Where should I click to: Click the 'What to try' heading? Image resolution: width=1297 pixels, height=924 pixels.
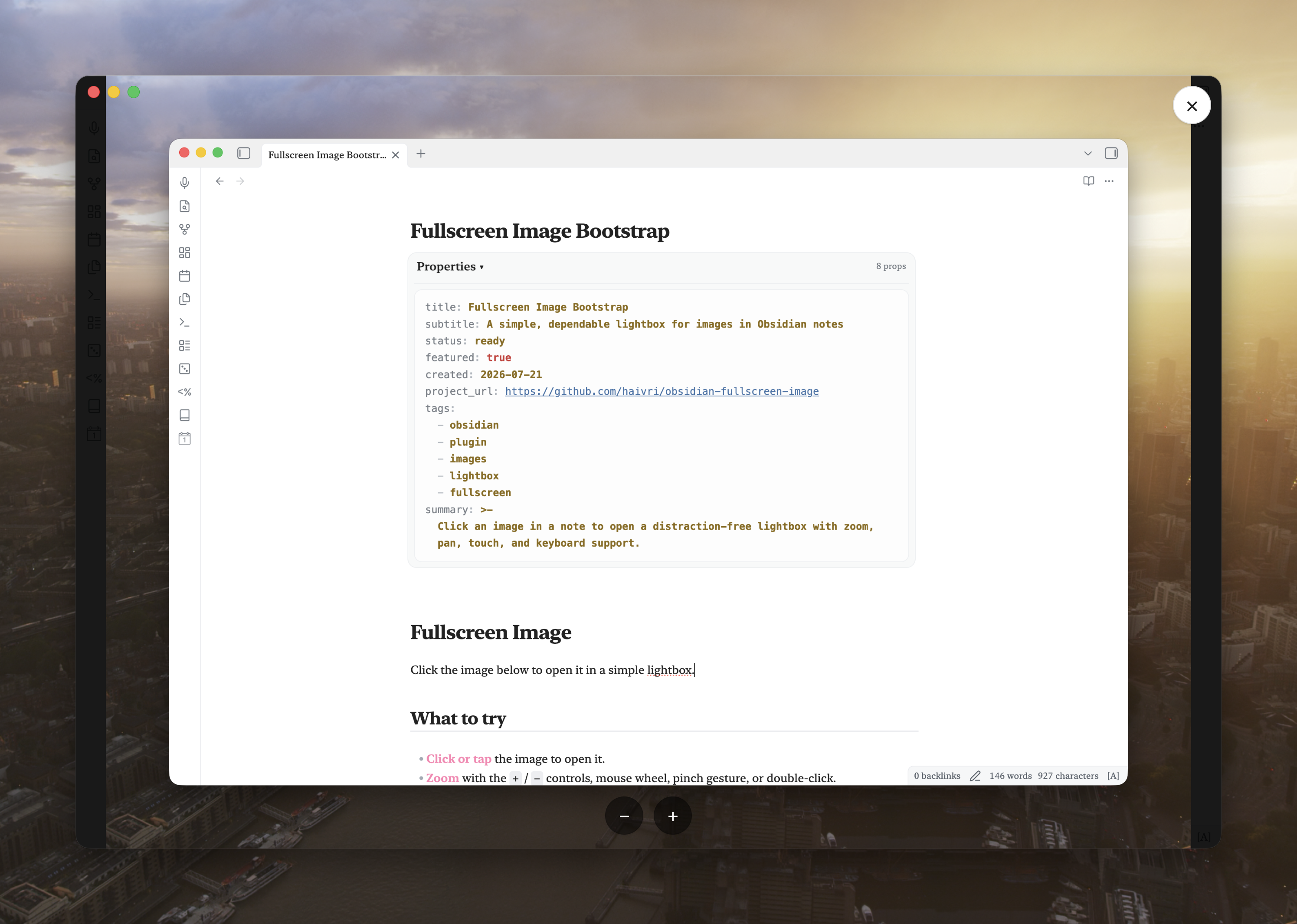[458, 718]
